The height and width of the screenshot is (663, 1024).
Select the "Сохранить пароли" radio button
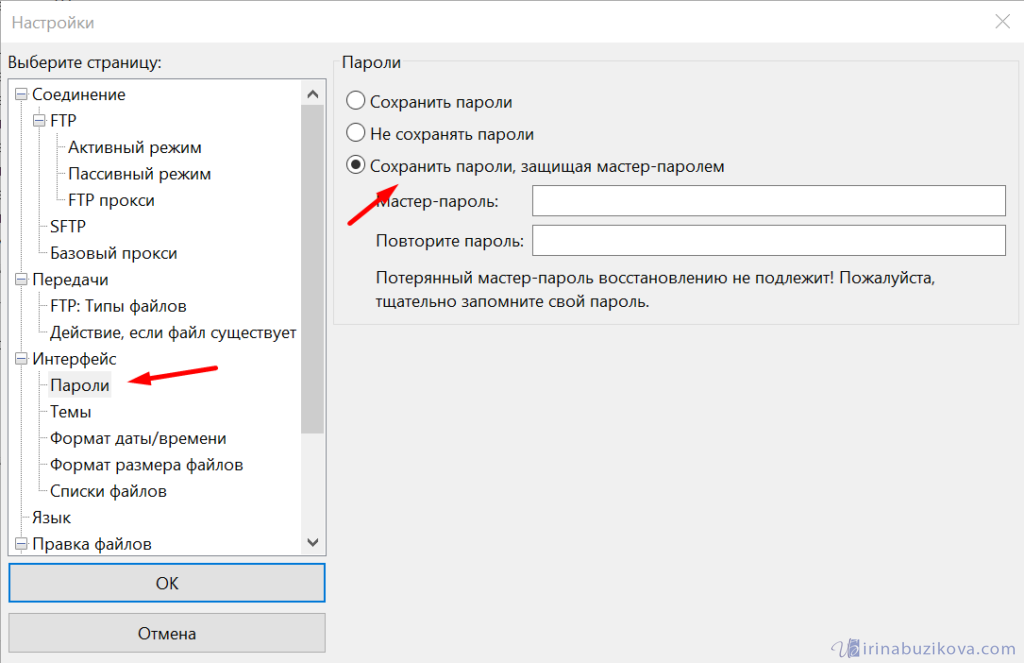(355, 101)
